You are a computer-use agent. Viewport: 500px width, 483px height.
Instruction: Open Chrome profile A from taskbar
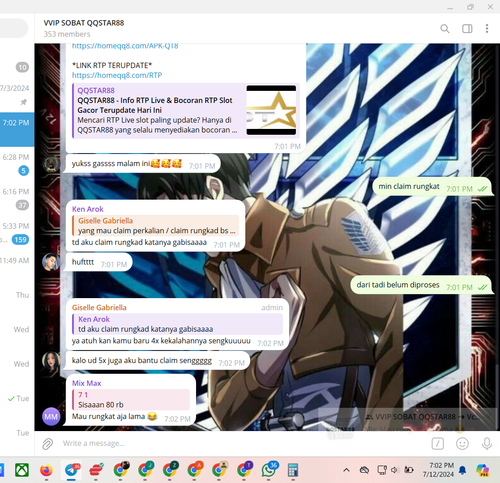coord(194,470)
